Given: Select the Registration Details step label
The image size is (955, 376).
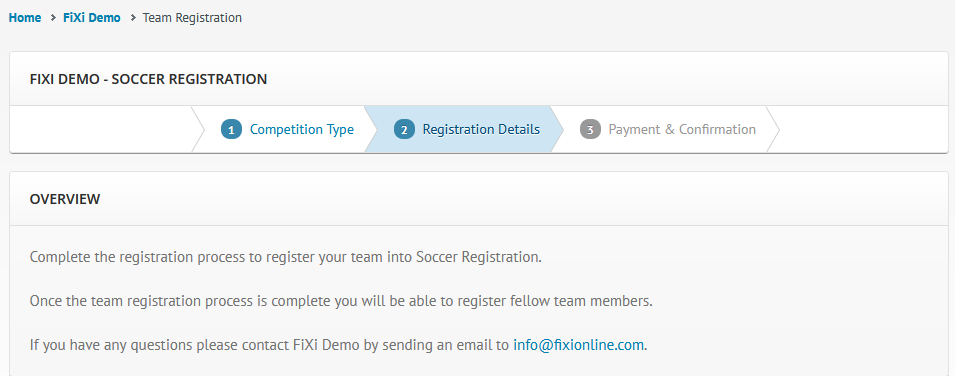Looking at the screenshot, I should (481, 129).
